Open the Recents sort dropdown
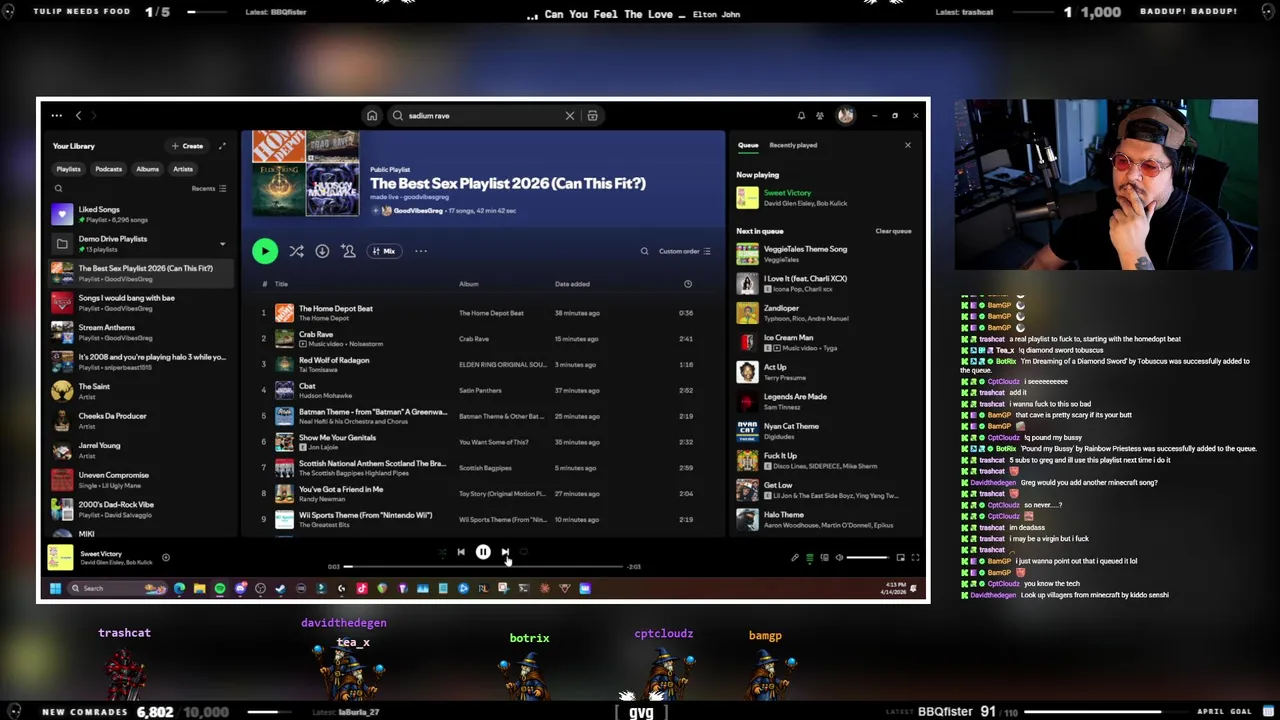 click(x=208, y=188)
